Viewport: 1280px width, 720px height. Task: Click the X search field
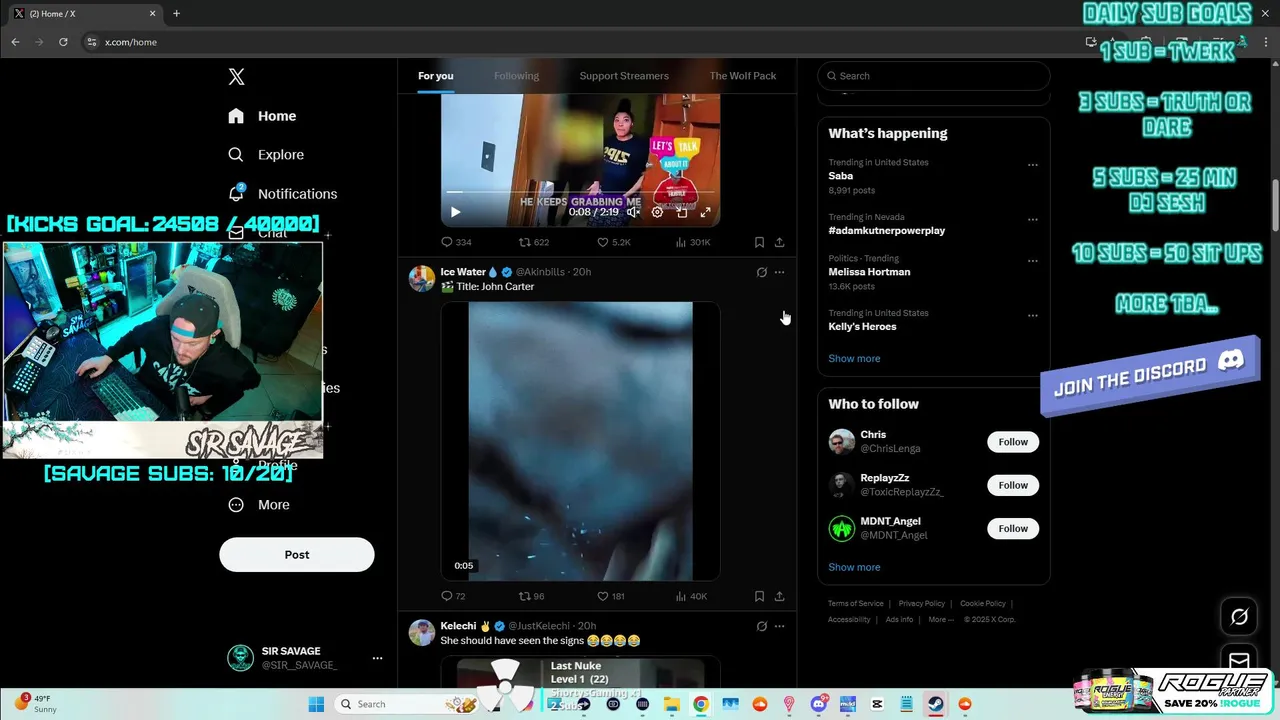(934, 76)
